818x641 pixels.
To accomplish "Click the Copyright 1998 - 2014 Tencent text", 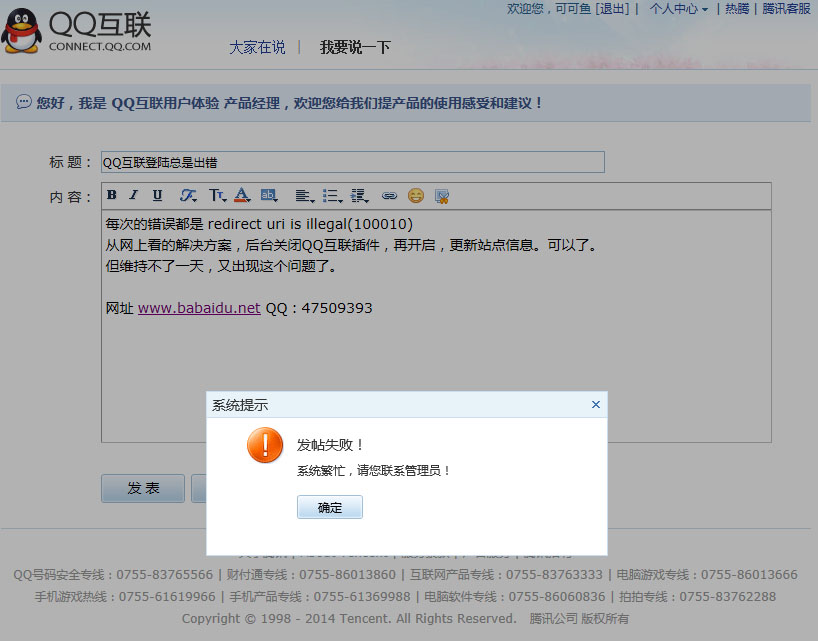I will (349, 619).
